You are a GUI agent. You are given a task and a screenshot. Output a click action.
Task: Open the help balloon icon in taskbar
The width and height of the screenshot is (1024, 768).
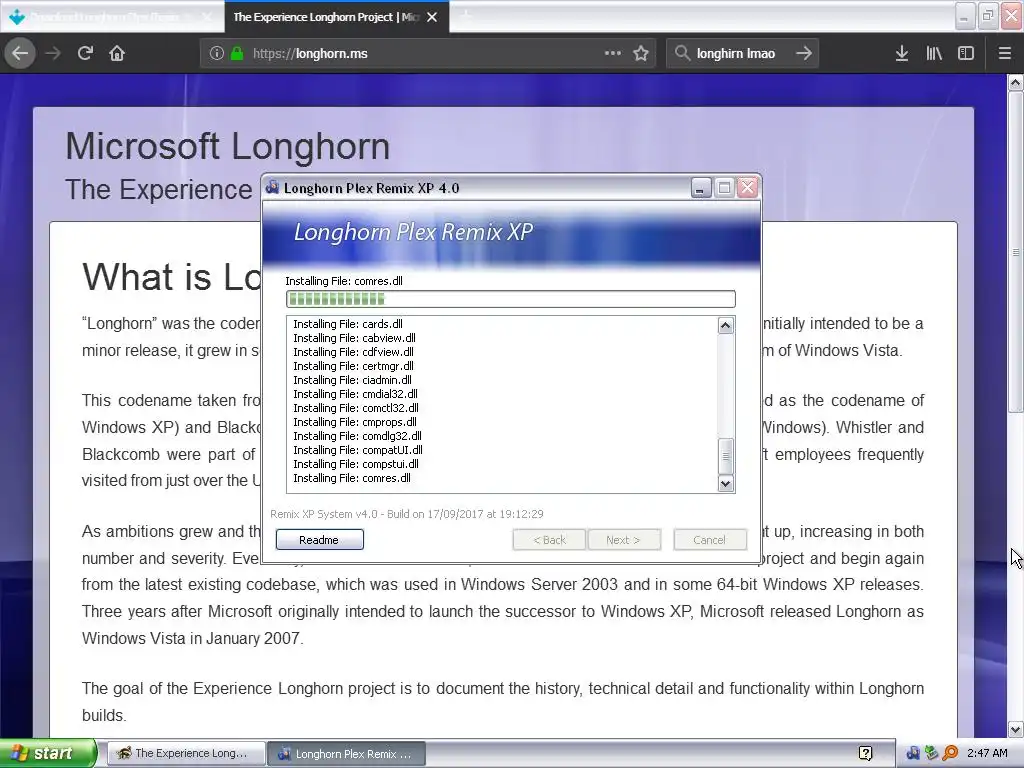click(x=865, y=753)
